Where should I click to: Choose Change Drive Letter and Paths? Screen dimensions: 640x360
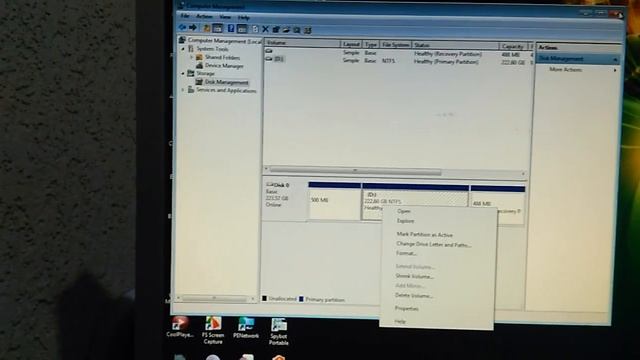pyautogui.click(x=434, y=244)
